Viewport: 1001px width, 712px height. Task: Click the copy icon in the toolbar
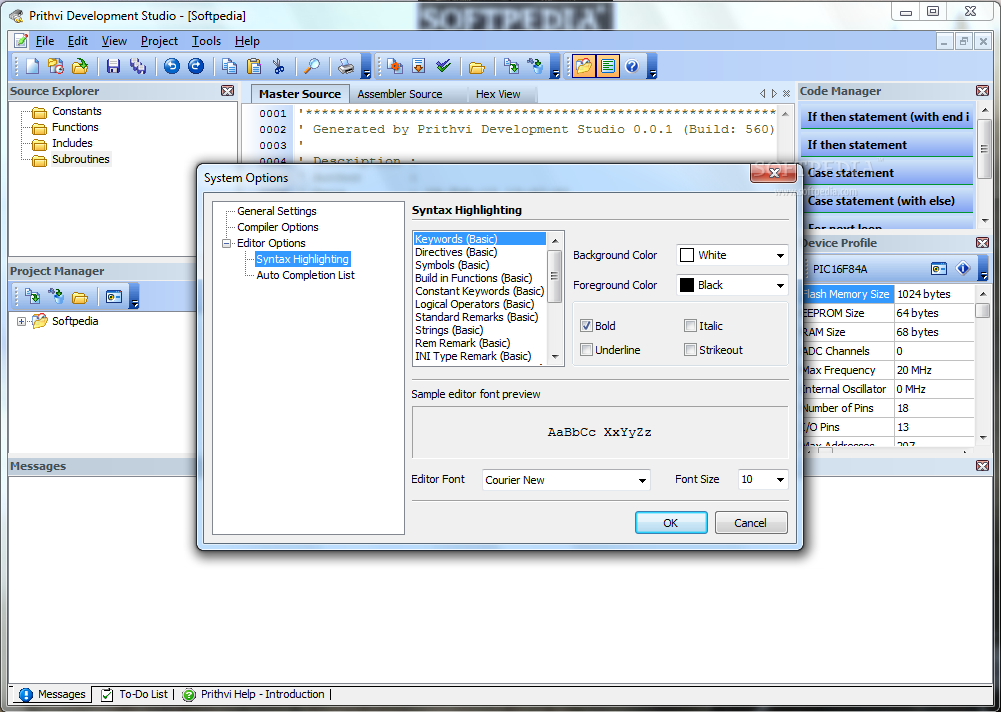[x=229, y=66]
